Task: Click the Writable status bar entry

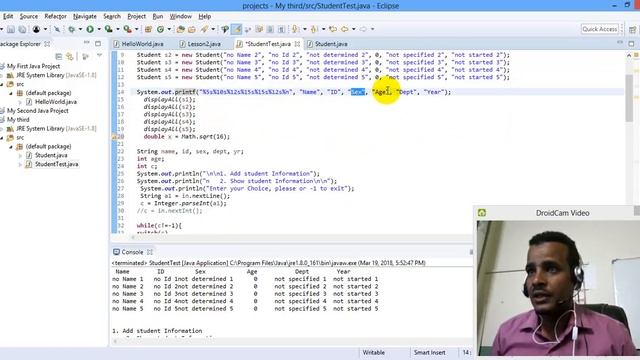Action: (373, 352)
